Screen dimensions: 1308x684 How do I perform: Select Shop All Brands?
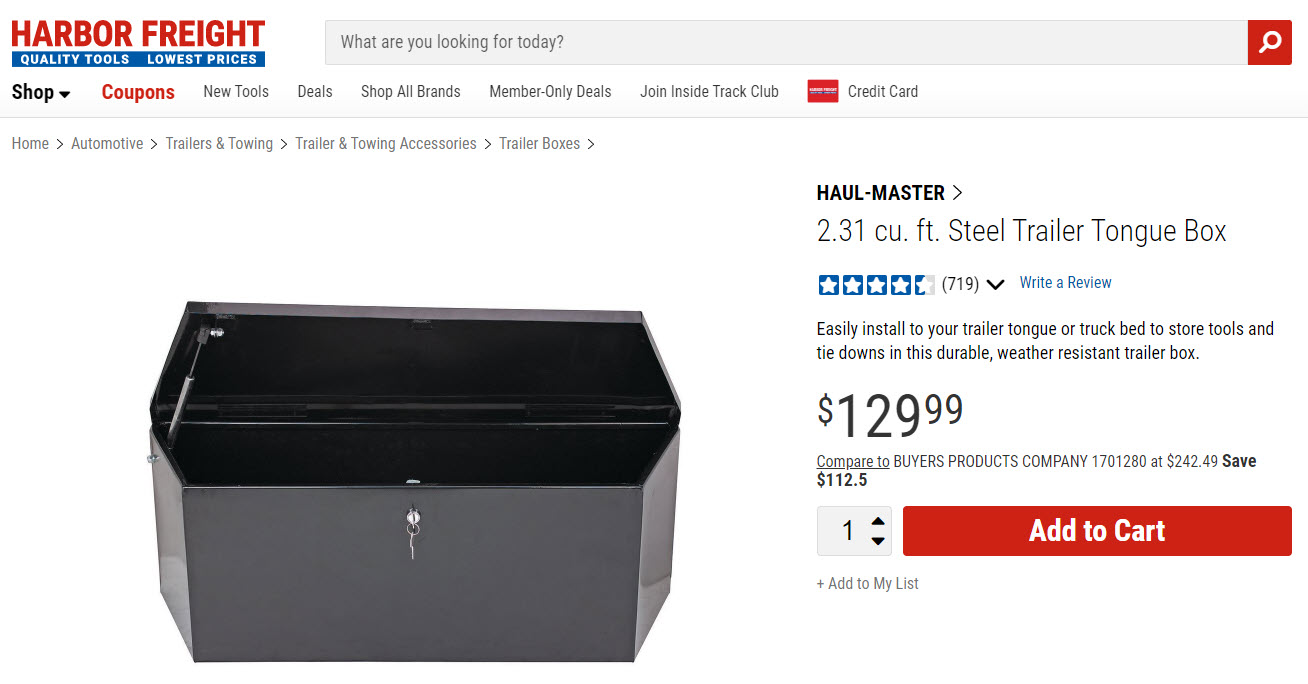click(411, 92)
